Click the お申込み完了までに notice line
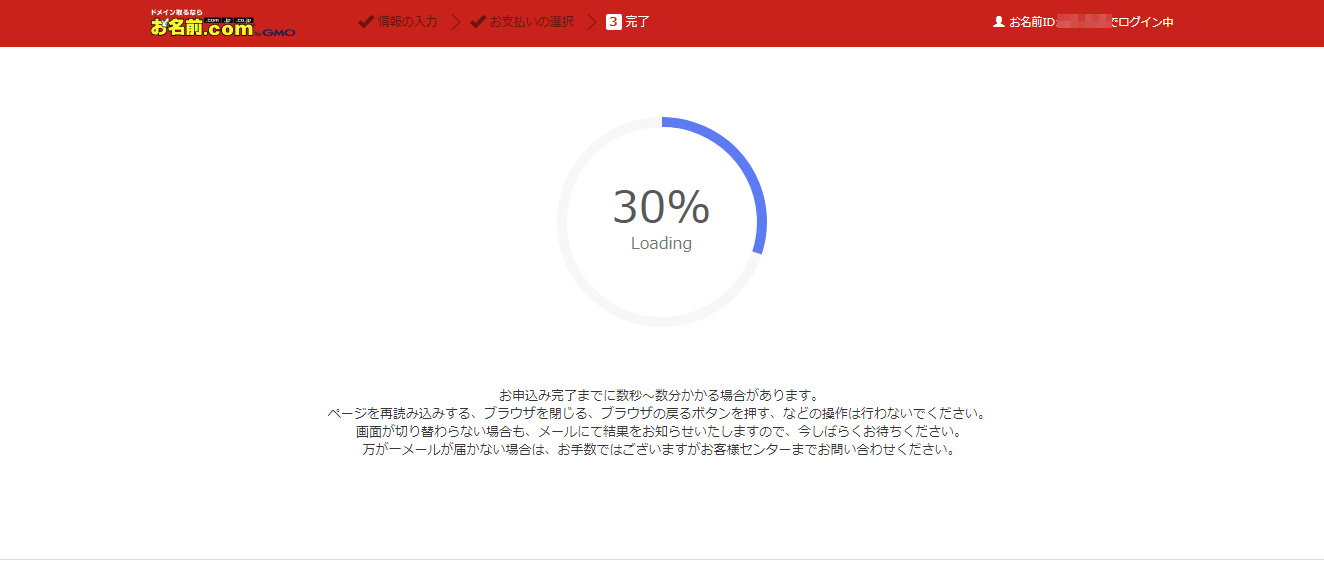 pos(659,395)
